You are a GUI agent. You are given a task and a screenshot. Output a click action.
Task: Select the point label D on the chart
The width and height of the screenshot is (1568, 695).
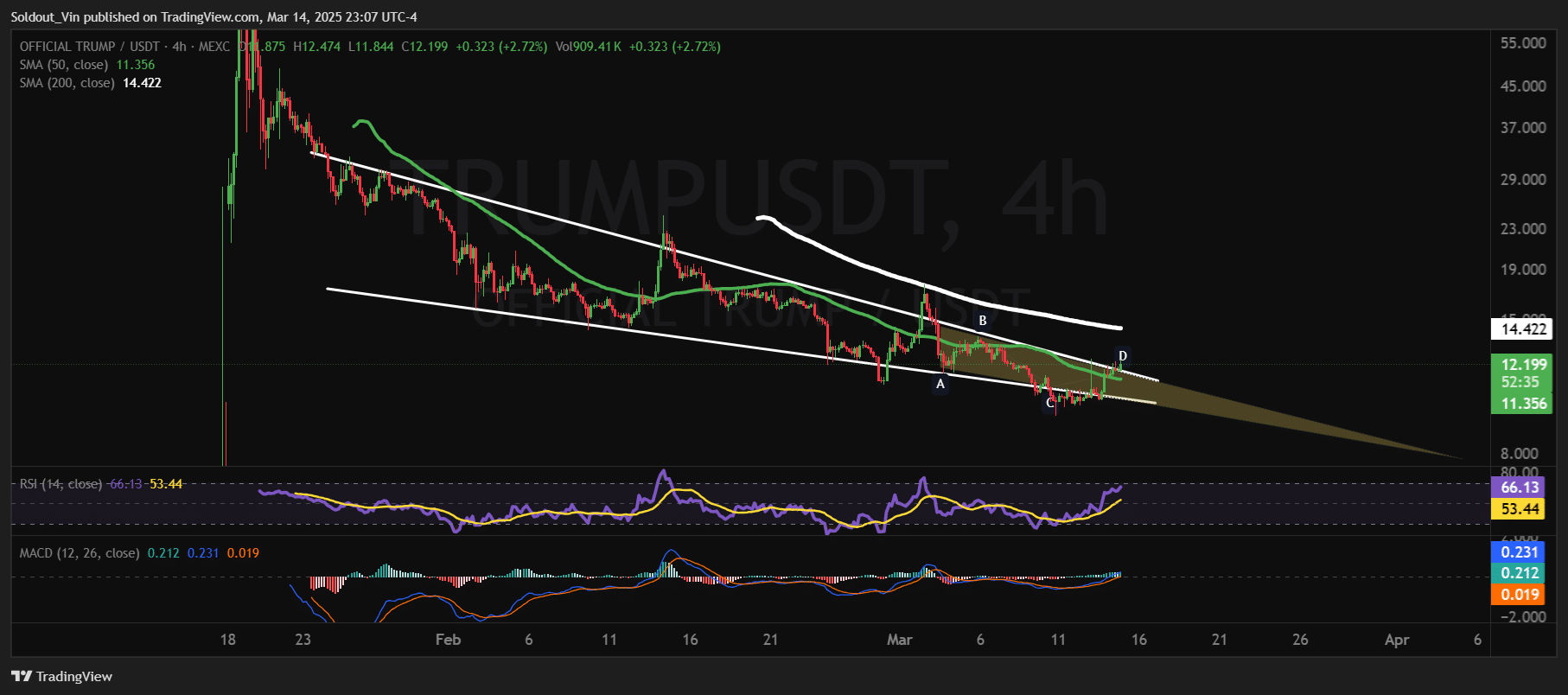tap(1123, 356)
